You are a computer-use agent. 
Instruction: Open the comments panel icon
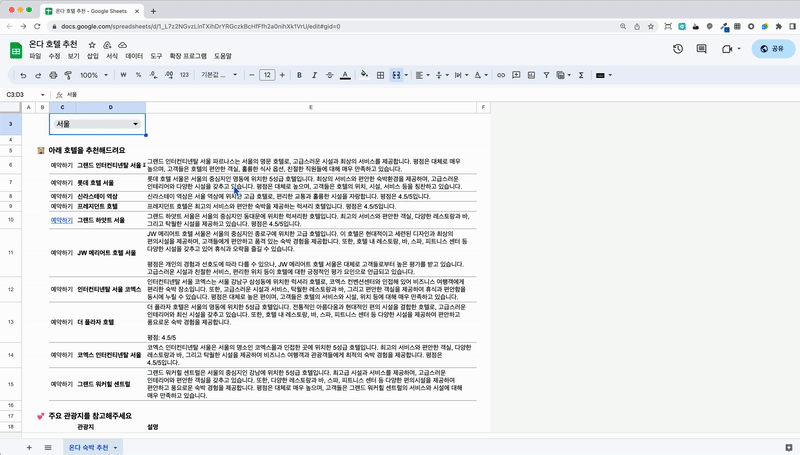pyautogui.click(x=702, y=48)
